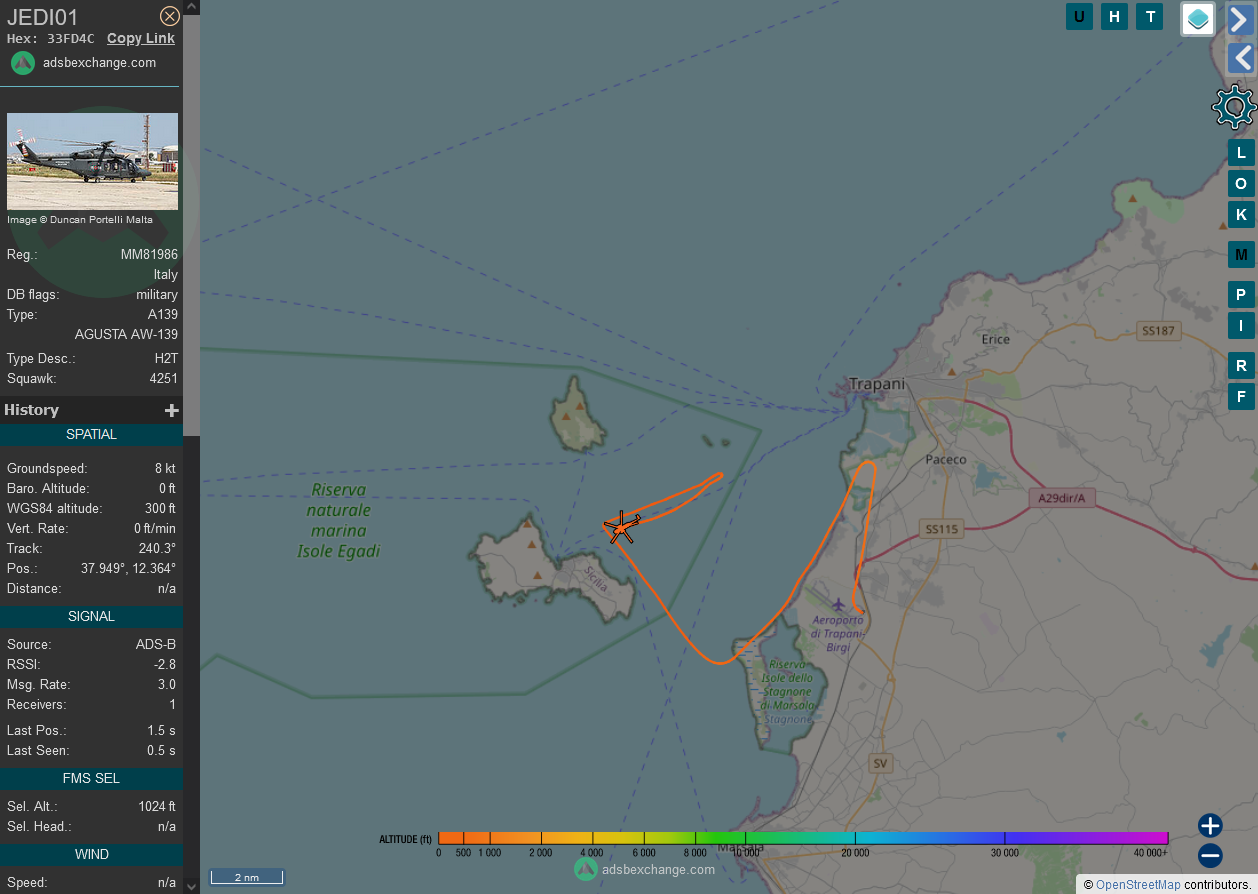The height and width of the screenshot is (894, 1258).
Task: Open the OpenStreetMap attribution link
Action: click(x=1138, y=885)
